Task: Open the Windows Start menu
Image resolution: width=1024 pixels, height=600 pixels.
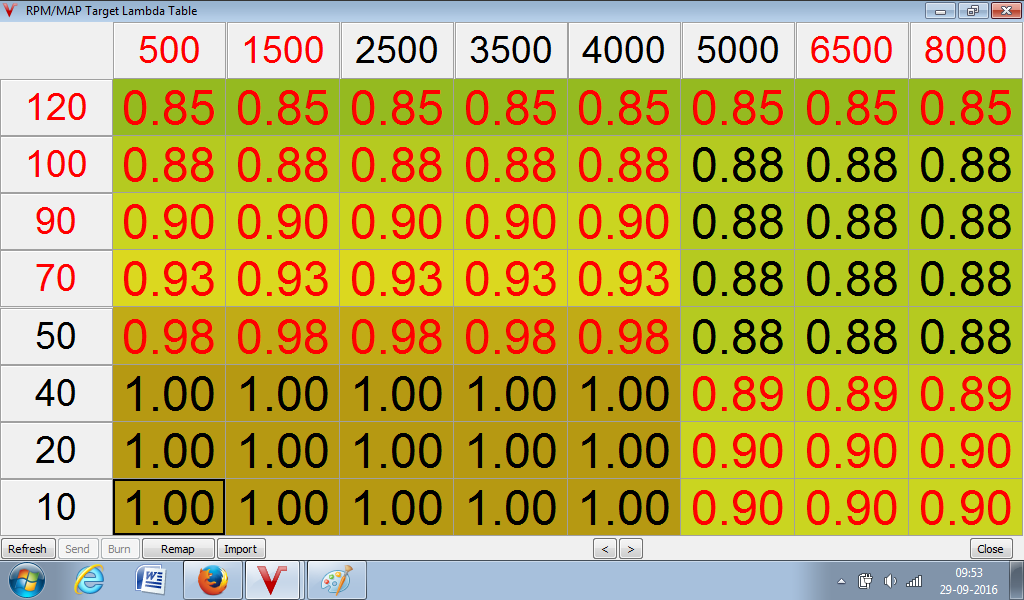Action: (26, 580)
